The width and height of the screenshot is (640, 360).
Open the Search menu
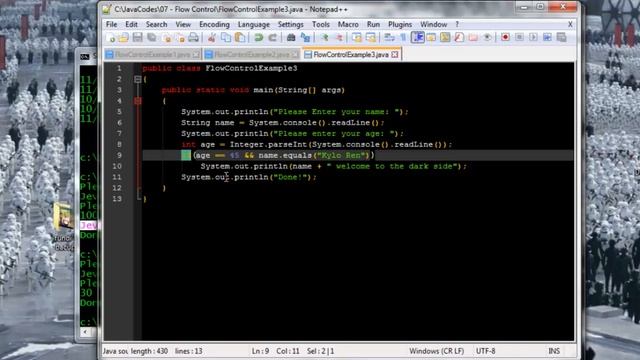(156, 24)
